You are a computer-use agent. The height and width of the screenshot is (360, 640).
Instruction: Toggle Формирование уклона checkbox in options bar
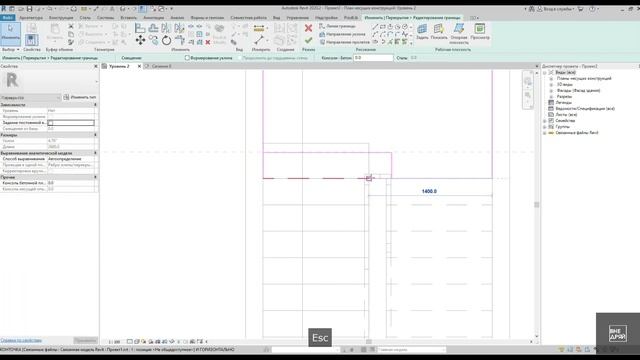187,58
